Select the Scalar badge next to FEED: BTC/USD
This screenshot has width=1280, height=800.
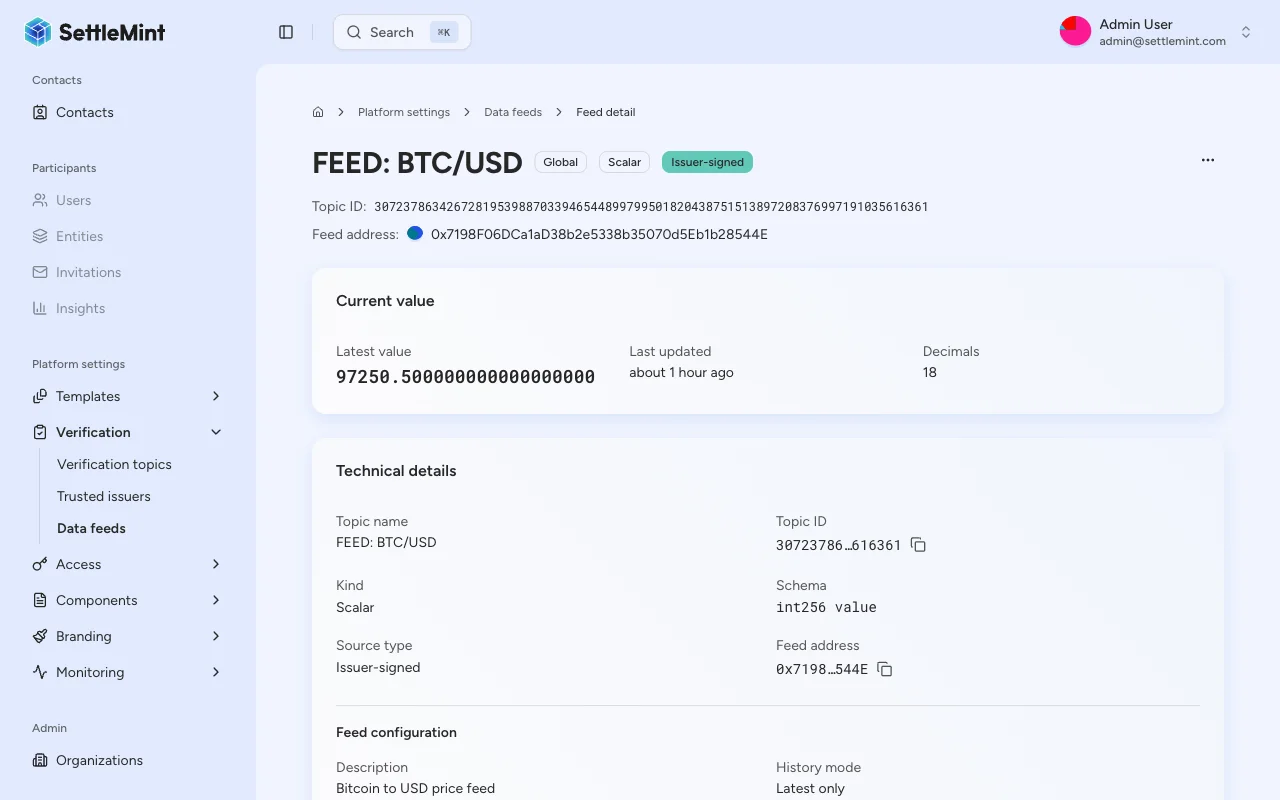623,161
